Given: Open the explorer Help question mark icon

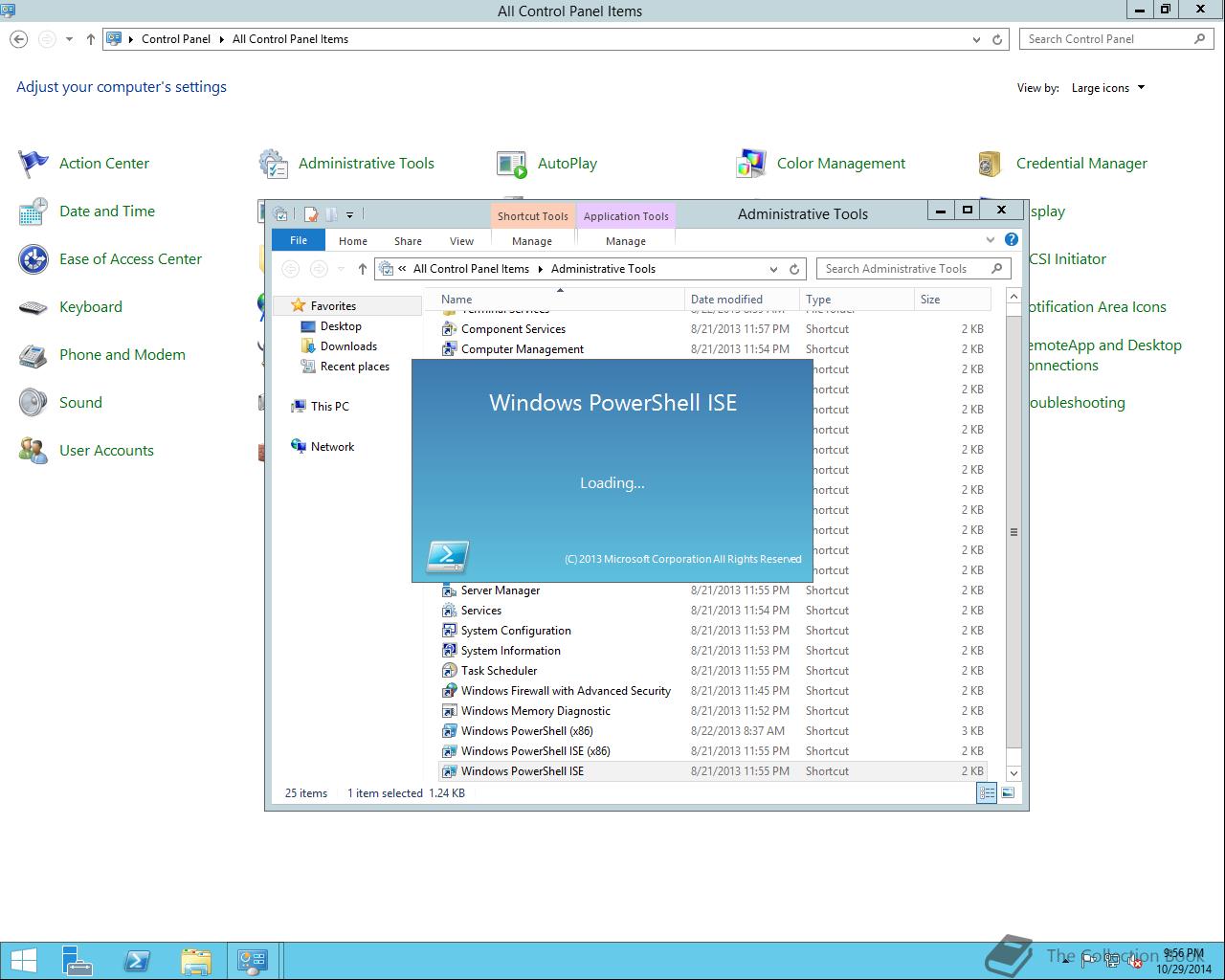Looking at the screenshot, I should point(1012,240).
